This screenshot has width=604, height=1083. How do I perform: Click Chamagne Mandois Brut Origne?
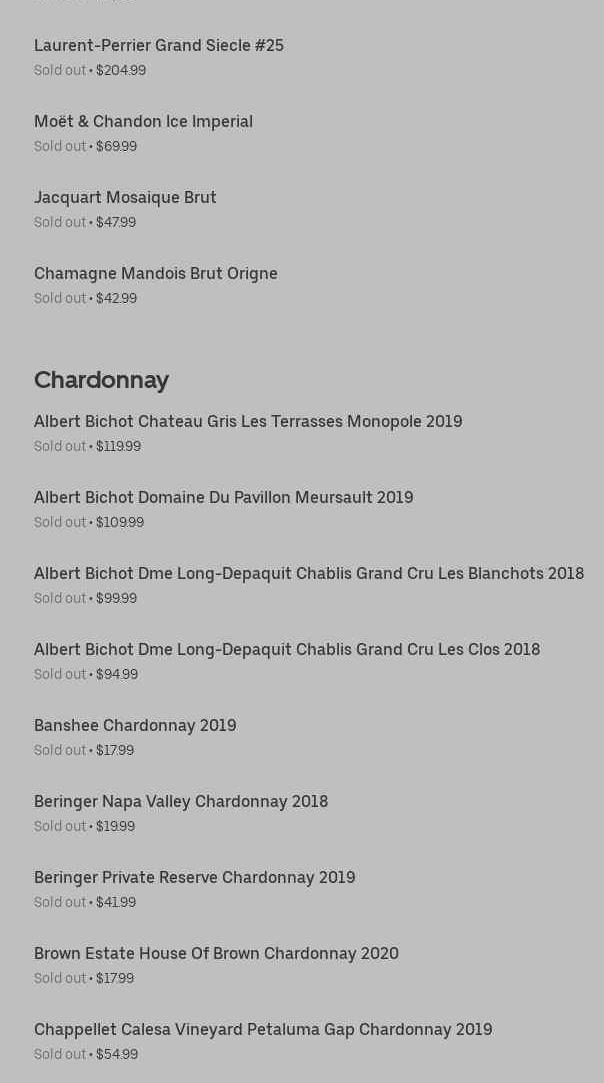(x=156, y=273)
